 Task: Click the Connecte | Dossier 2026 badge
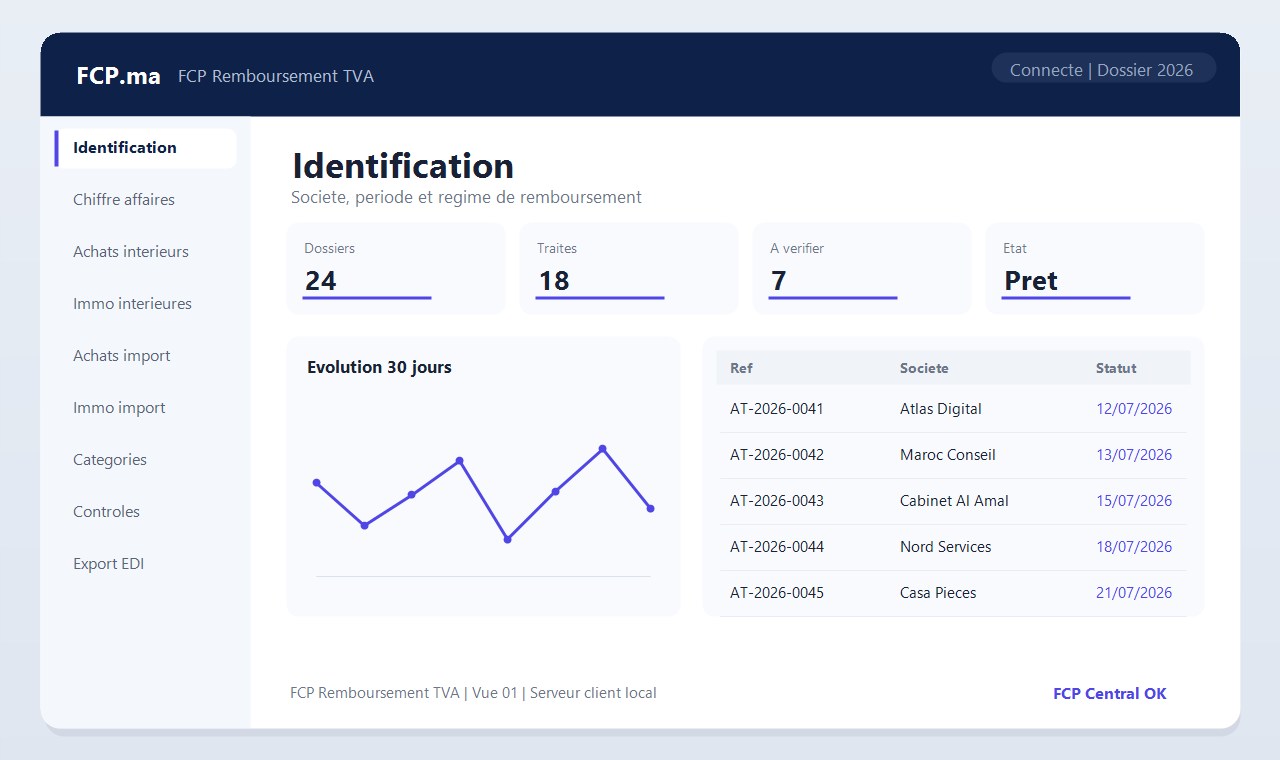[1103, 69]
